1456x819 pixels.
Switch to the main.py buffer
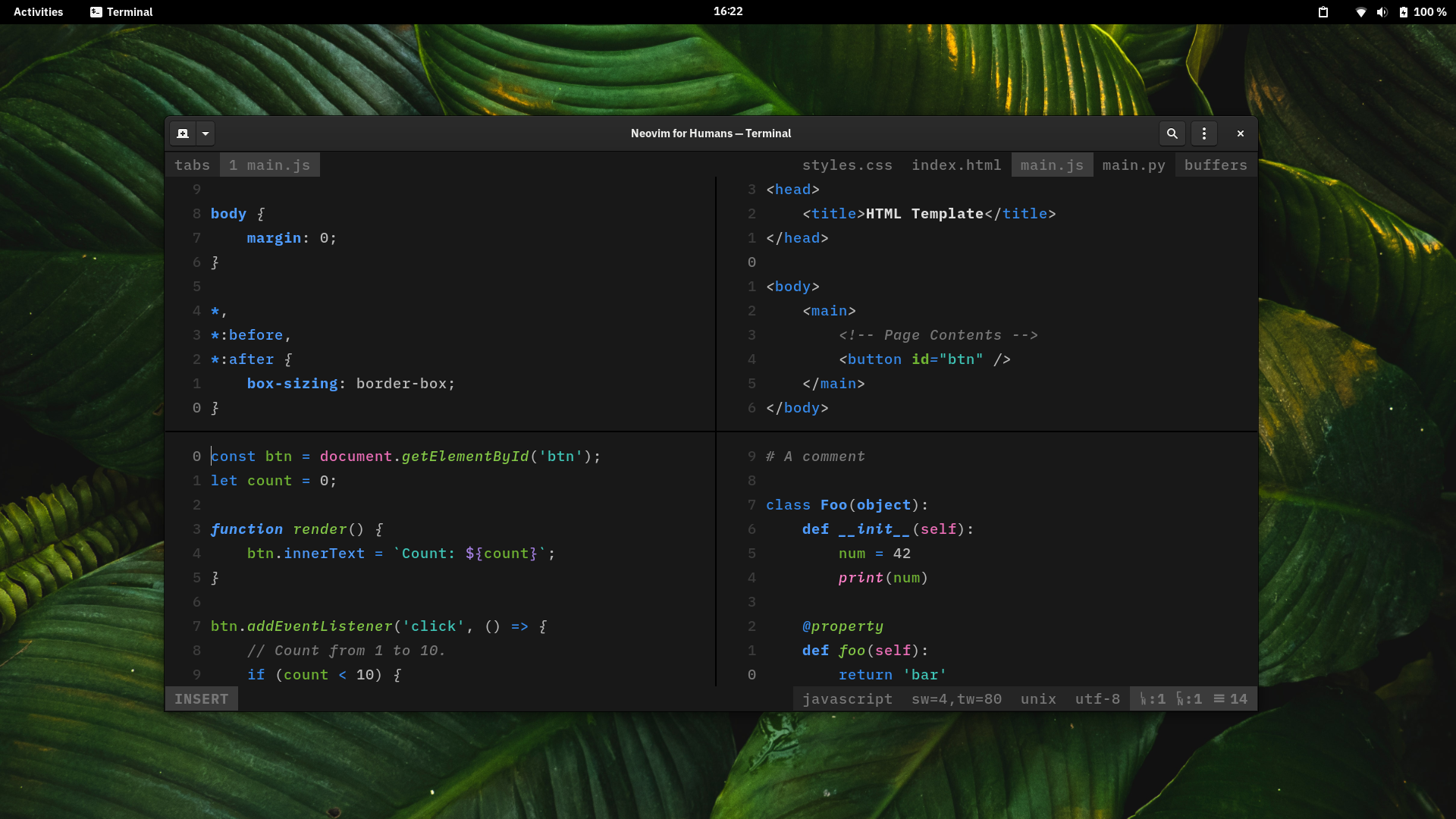click(x=1134, y=165)
